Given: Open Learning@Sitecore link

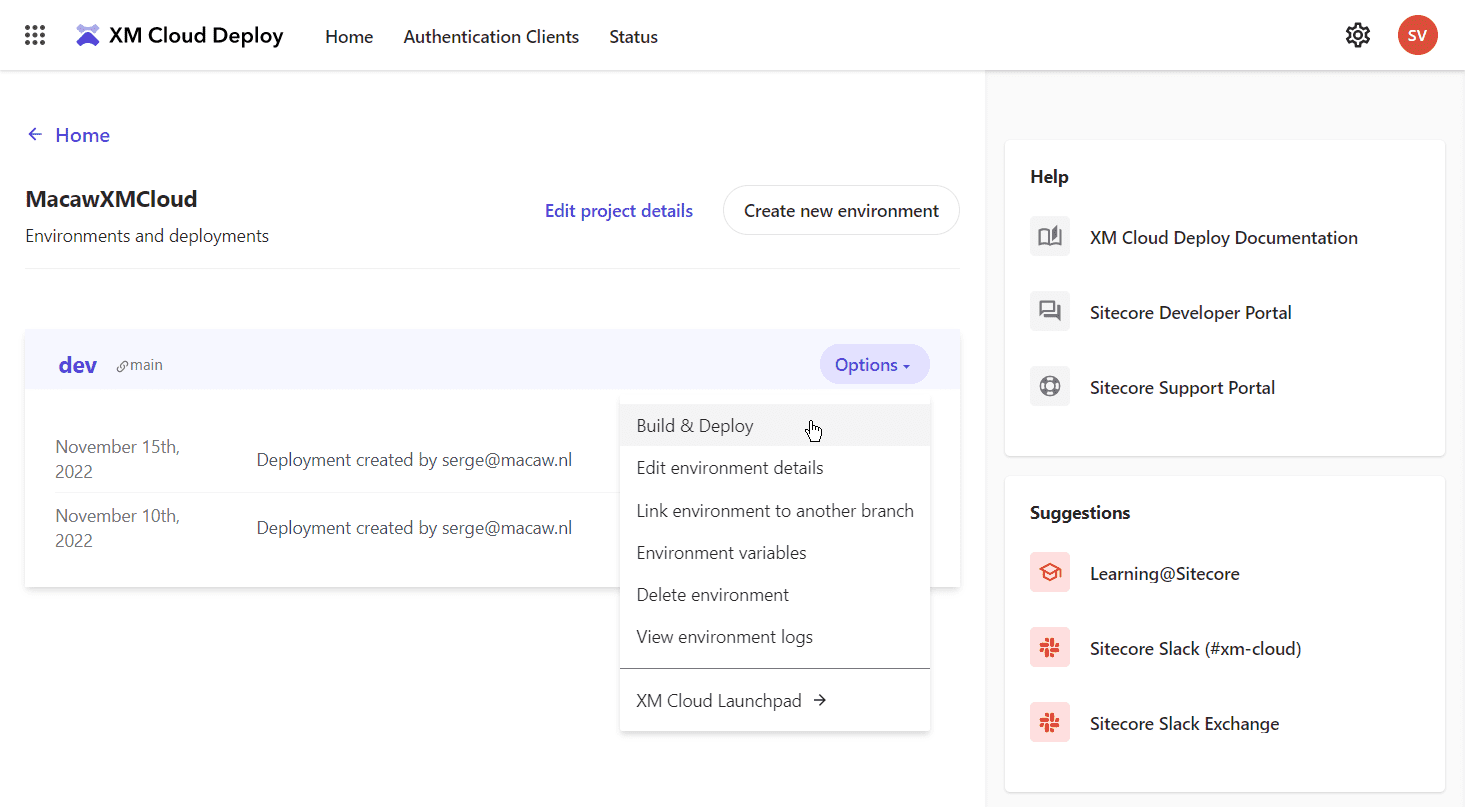Looking at the screenshot, I should 1164,573.
